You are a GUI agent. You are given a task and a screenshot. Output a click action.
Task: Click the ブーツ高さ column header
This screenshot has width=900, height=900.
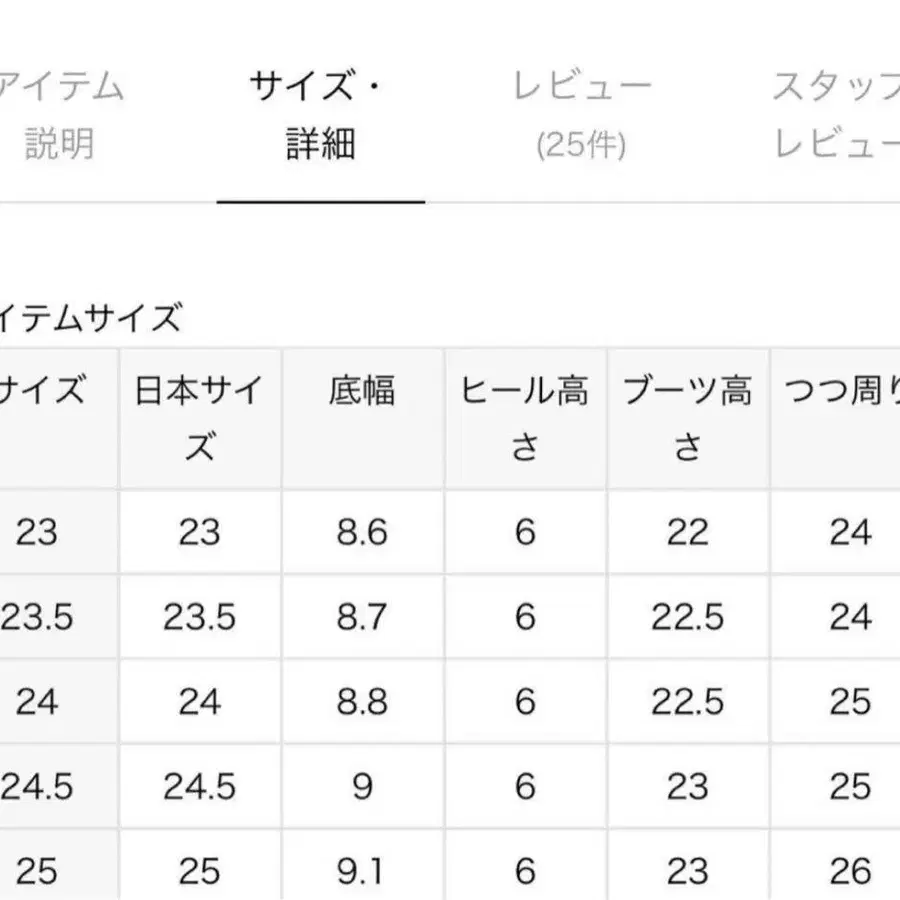tap(688, 417)
